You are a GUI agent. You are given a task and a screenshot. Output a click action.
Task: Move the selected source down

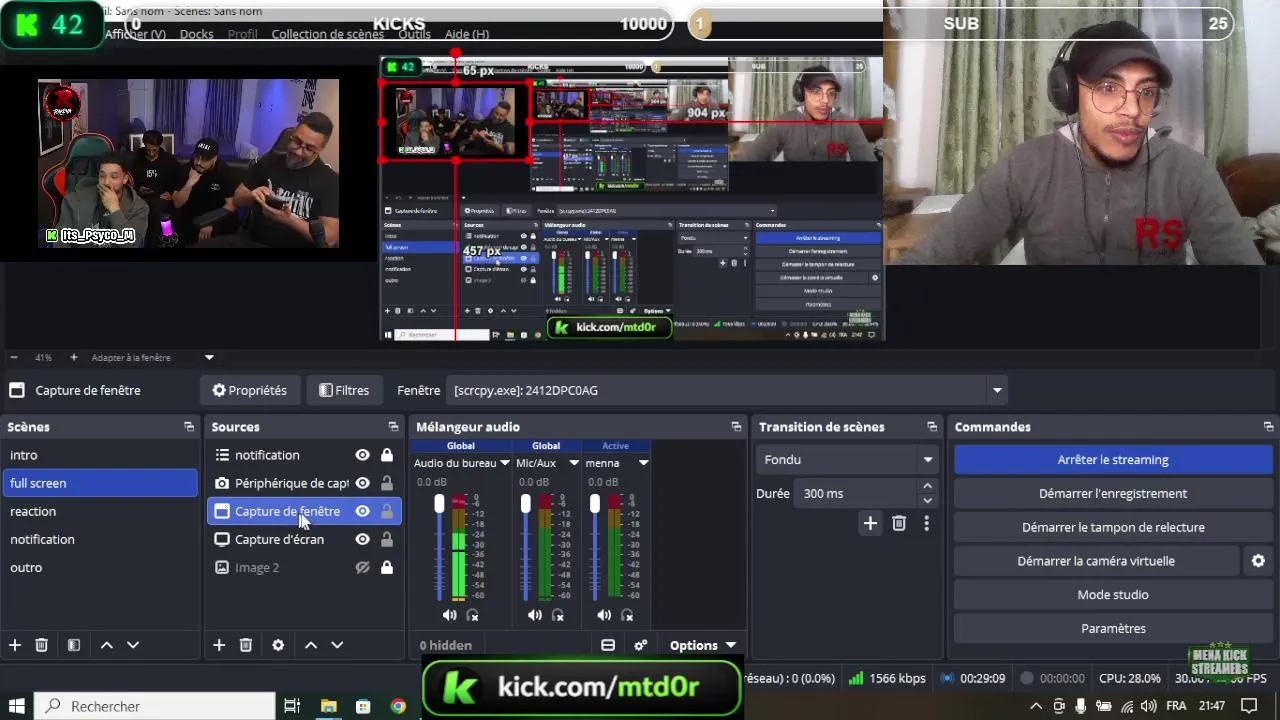pos(337,645)
